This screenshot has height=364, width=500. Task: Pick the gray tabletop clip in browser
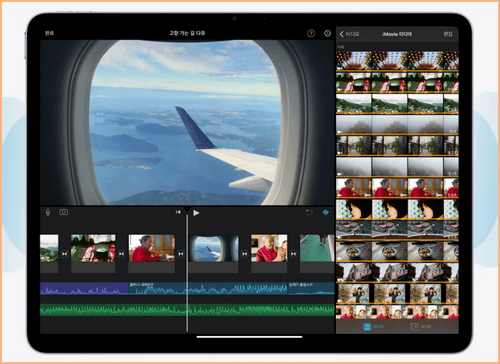[397, 230]
